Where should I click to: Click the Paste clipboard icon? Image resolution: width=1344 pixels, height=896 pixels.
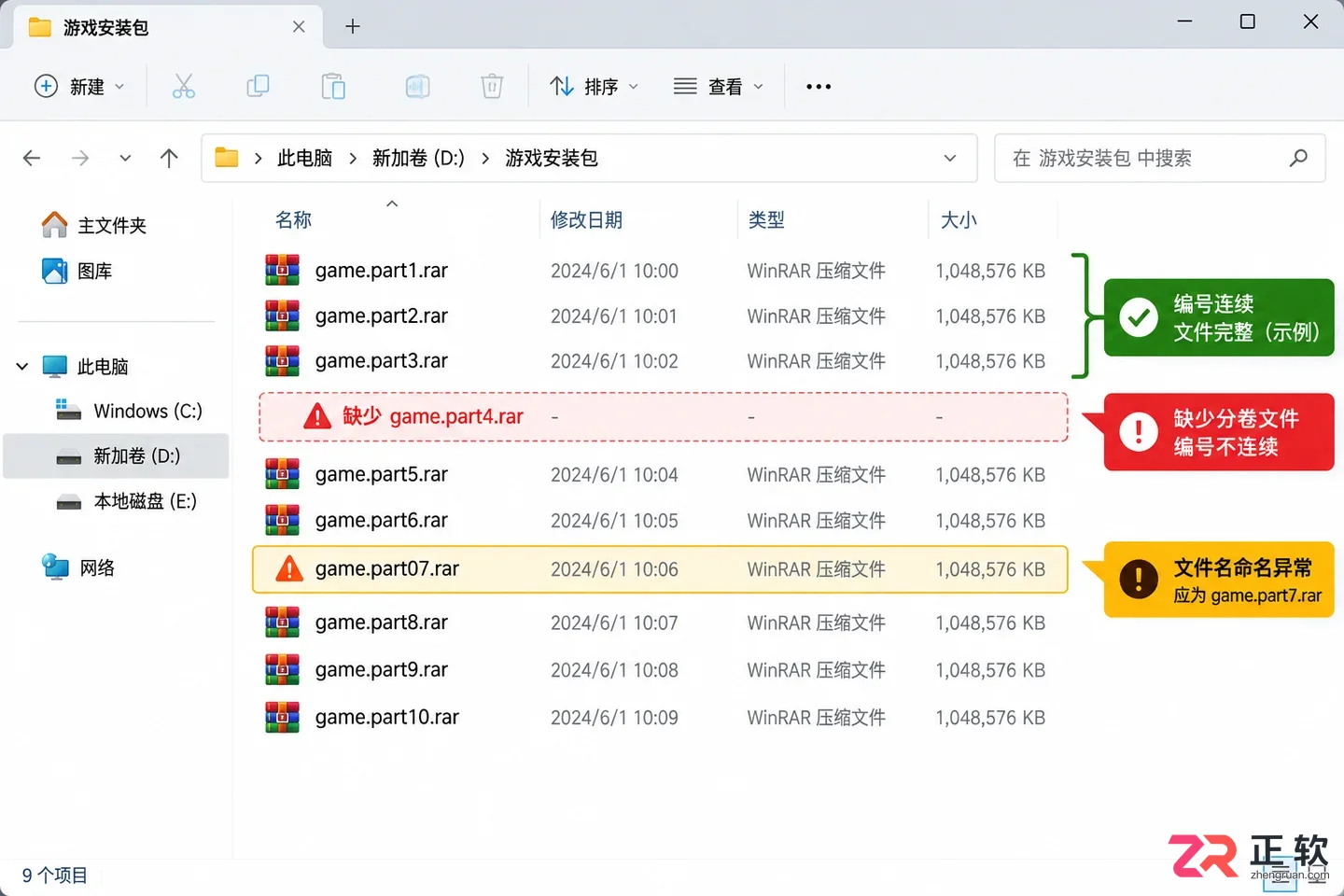pos(333,87)
